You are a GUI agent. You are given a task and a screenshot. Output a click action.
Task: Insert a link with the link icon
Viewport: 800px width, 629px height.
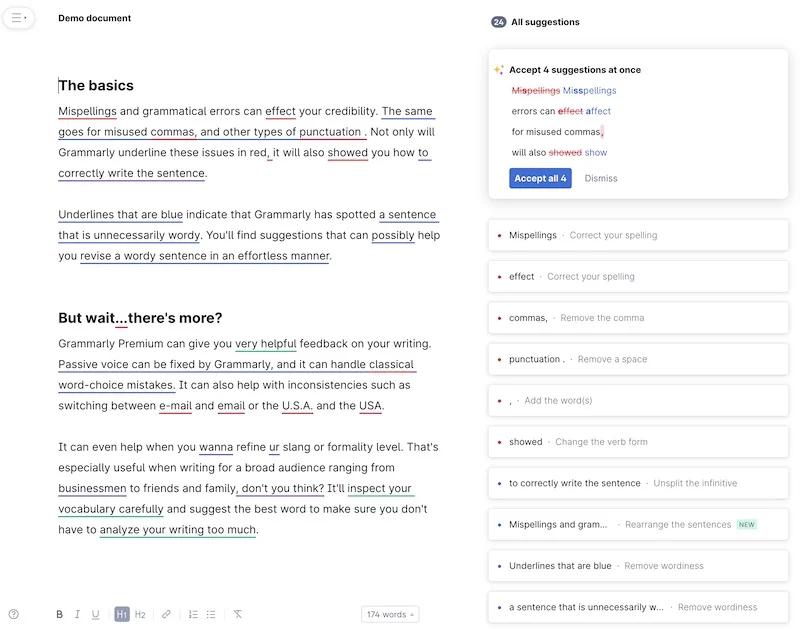166,614
